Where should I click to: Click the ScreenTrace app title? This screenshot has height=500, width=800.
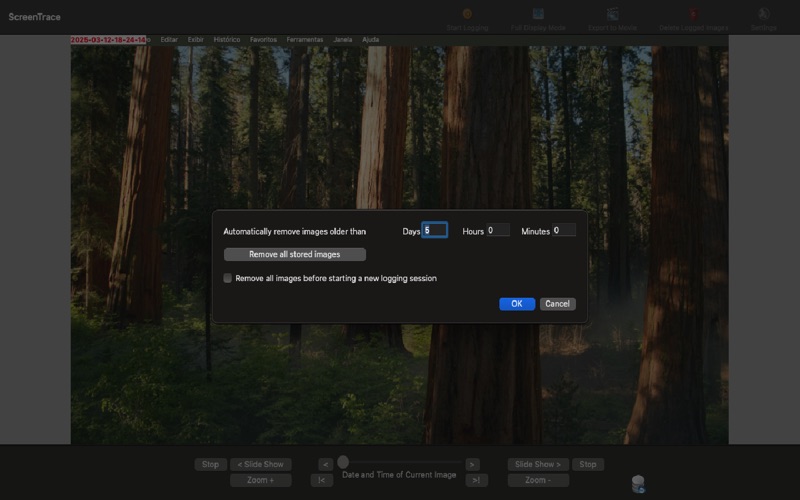click(34, 17)
